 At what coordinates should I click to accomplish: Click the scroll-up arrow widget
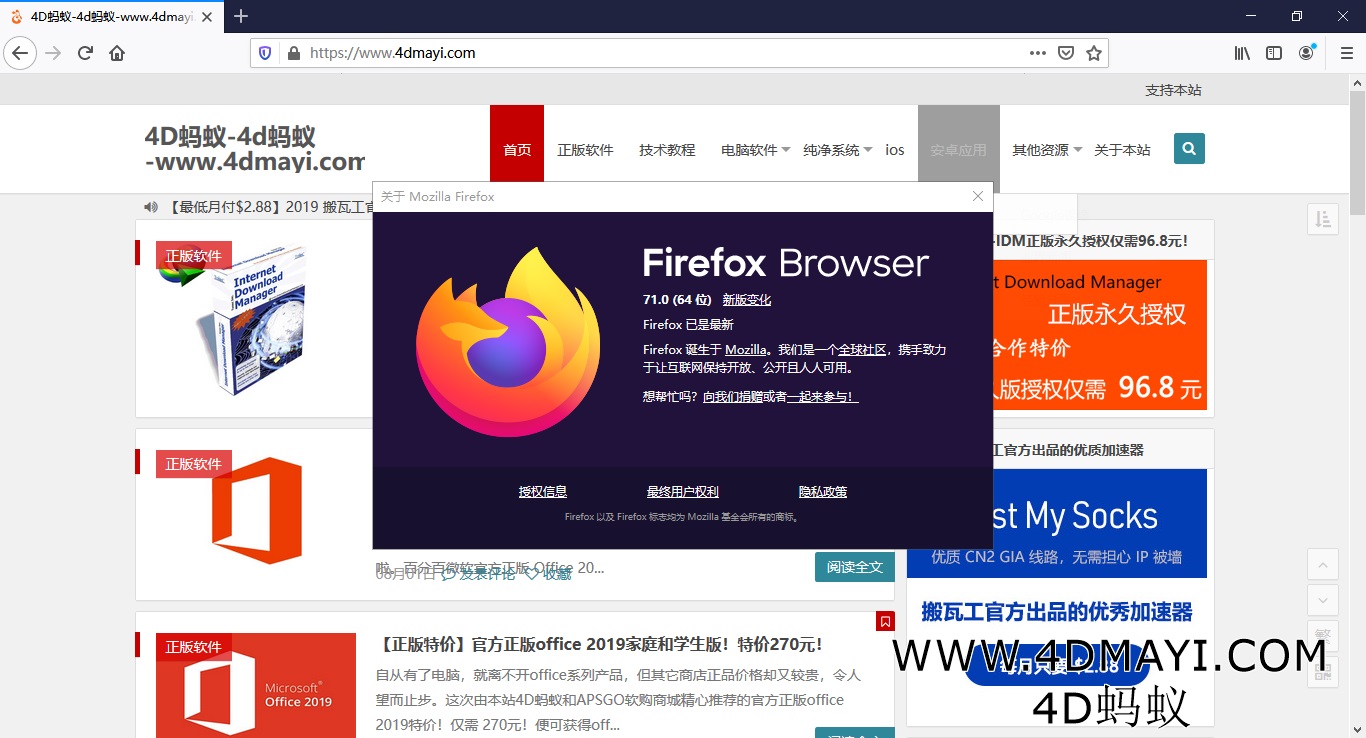coord(1323,564)
